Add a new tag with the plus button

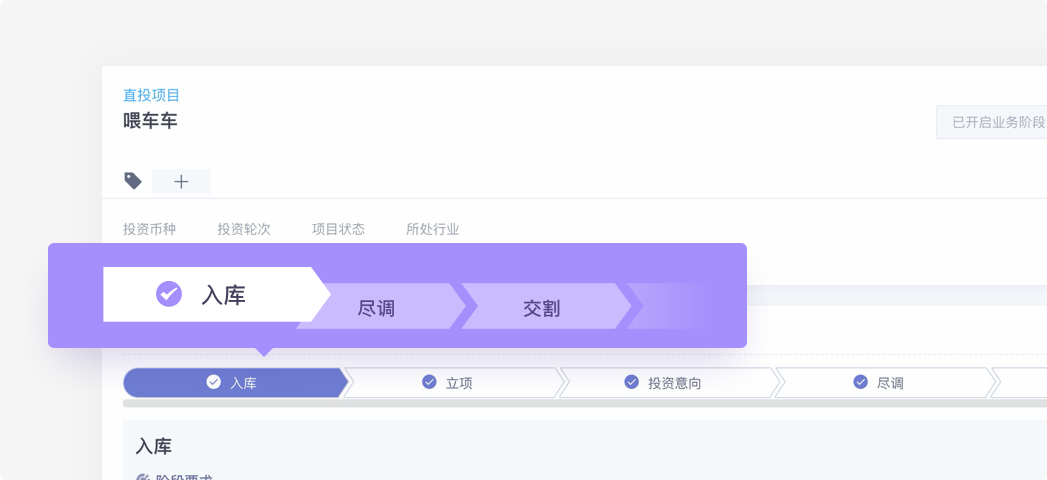(x=181, y=182)
